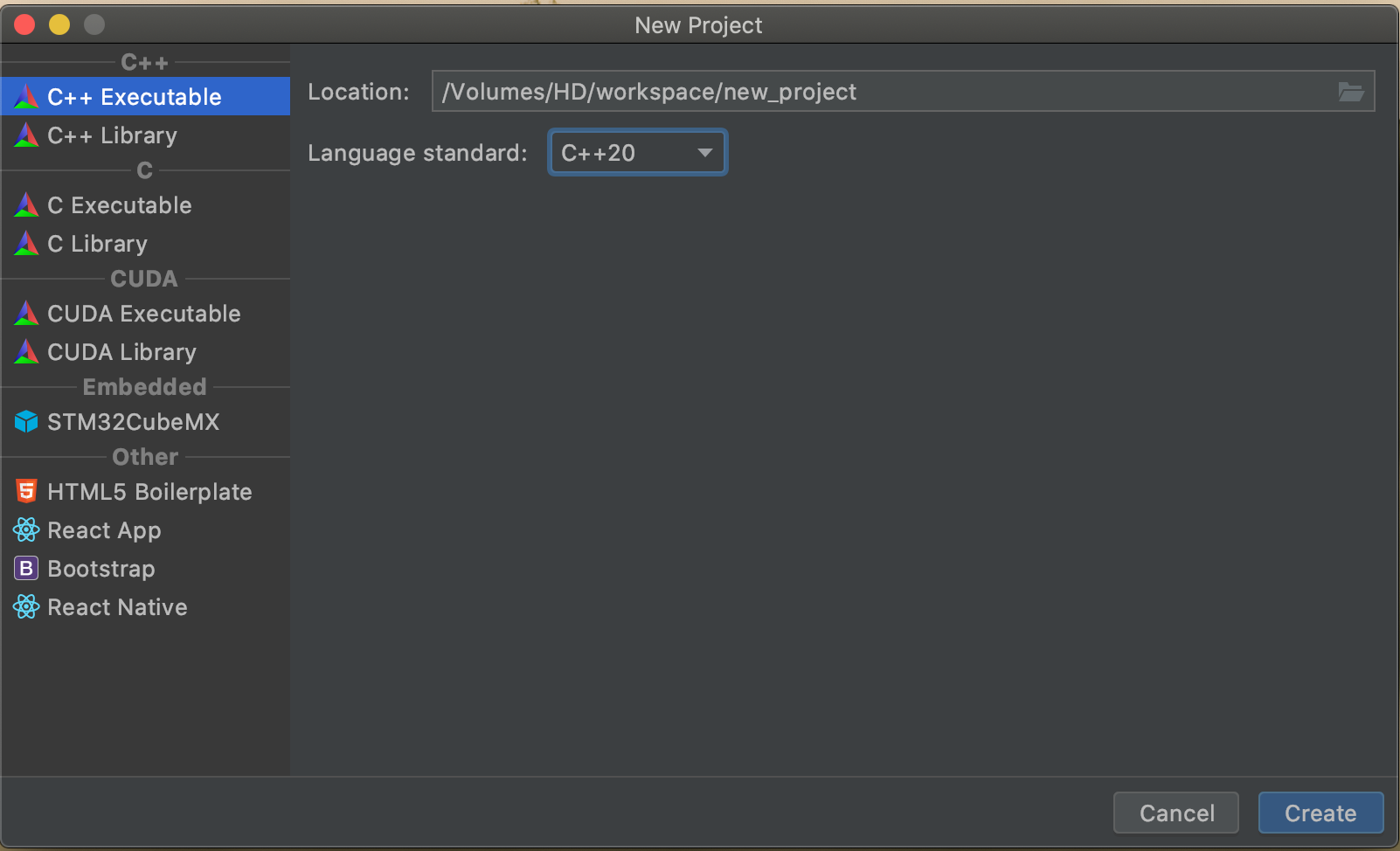Click the React Native atom icon
Image resolution: width=1400 pixels, height=851 pixels.
[26, 606]
